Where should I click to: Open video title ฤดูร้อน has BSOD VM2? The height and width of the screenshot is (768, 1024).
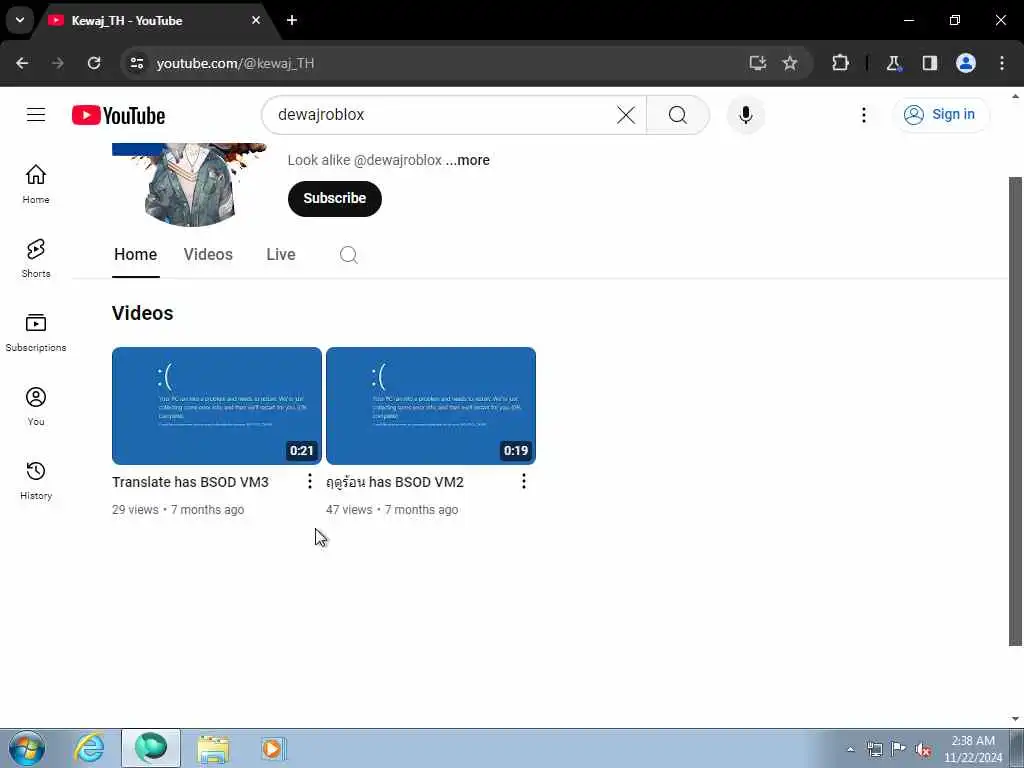pyautogui.click(x=395, y=482)
